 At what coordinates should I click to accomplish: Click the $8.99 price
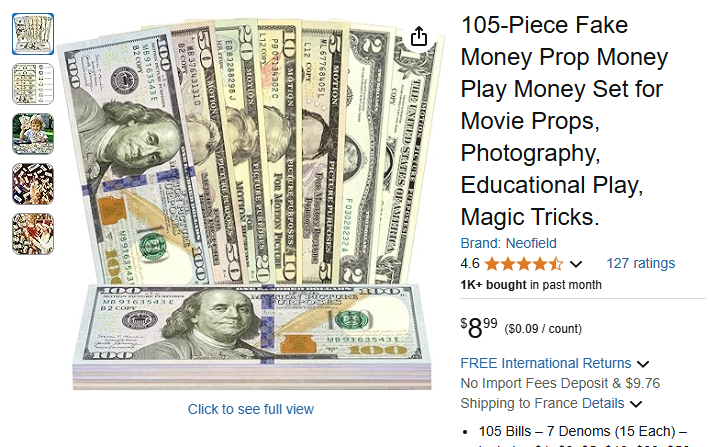479,327
